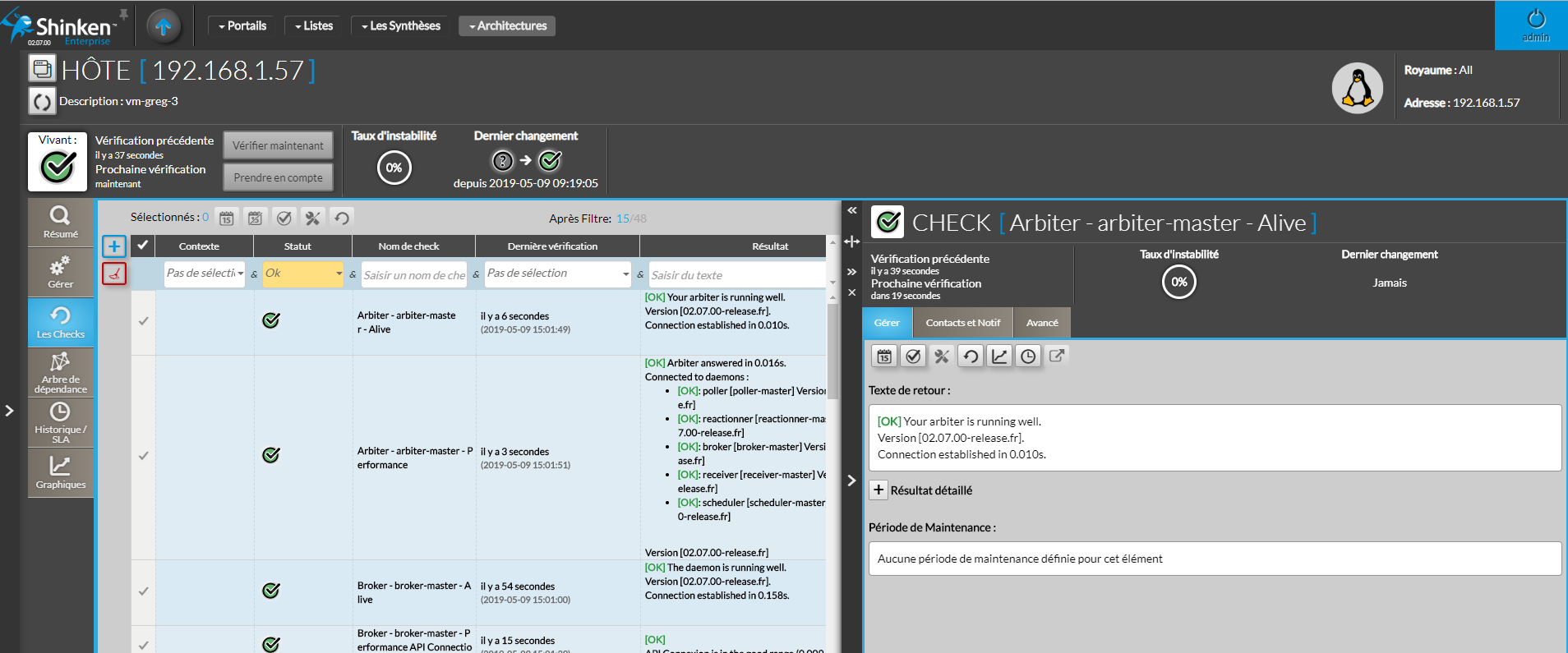Open the Résumé sidebar panel
Viewport: 1568px width, 653px height.
coord(60,222)
